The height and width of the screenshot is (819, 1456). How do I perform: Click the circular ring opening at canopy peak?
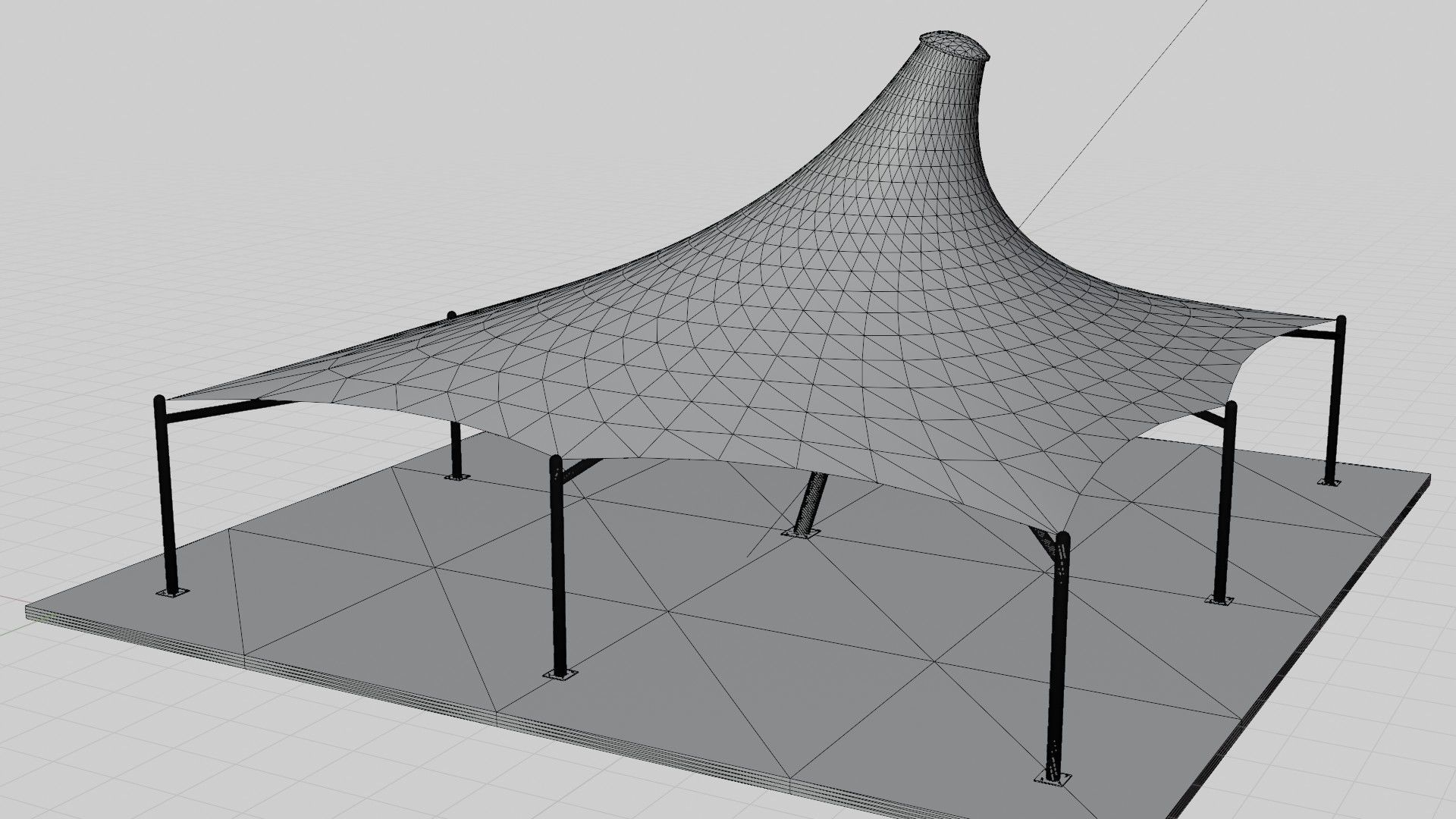pyautogui.click(x=955, y=45)
